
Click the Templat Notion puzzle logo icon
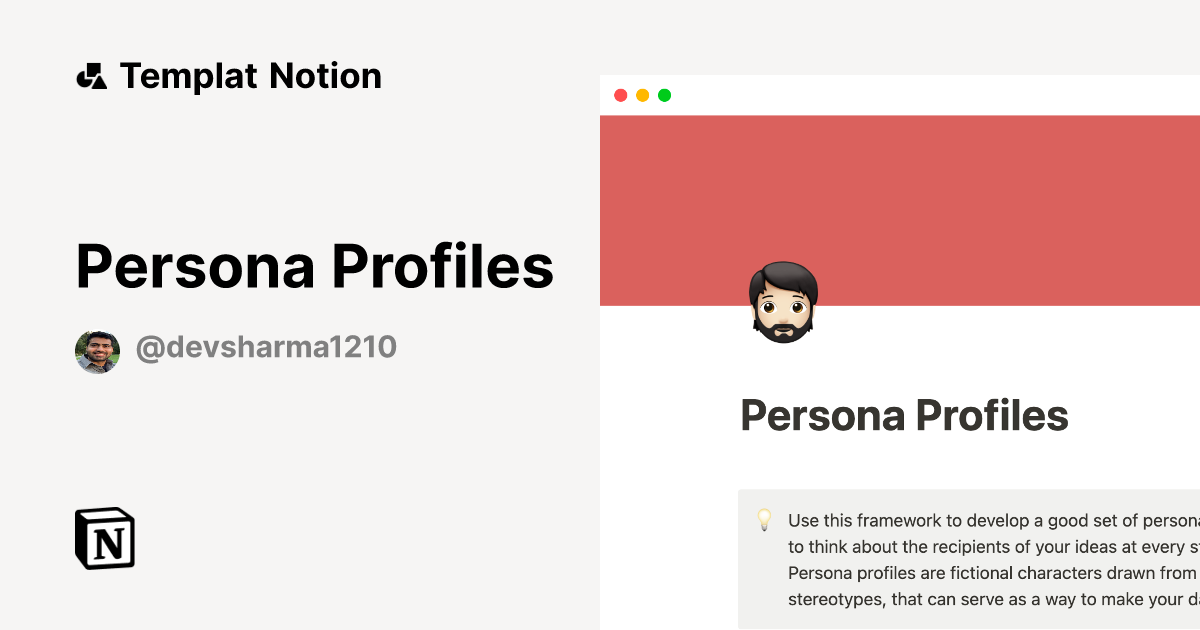tap(92, 75)
